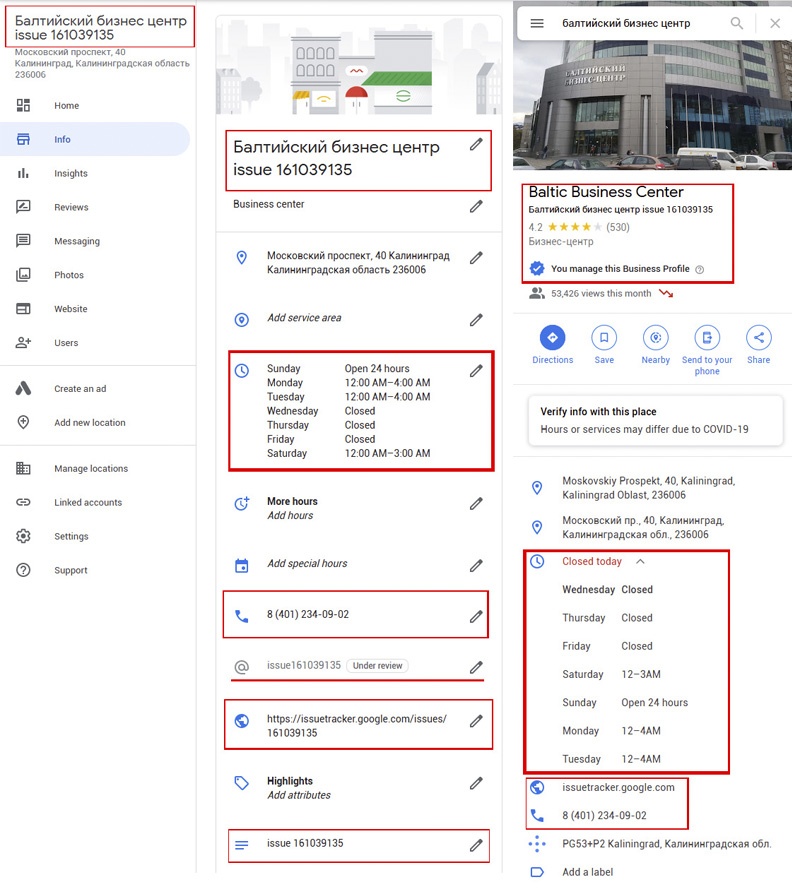This screenshot has height=894, width=792.
Task: Click 53,426 views this month
Action: click(601, 293)
